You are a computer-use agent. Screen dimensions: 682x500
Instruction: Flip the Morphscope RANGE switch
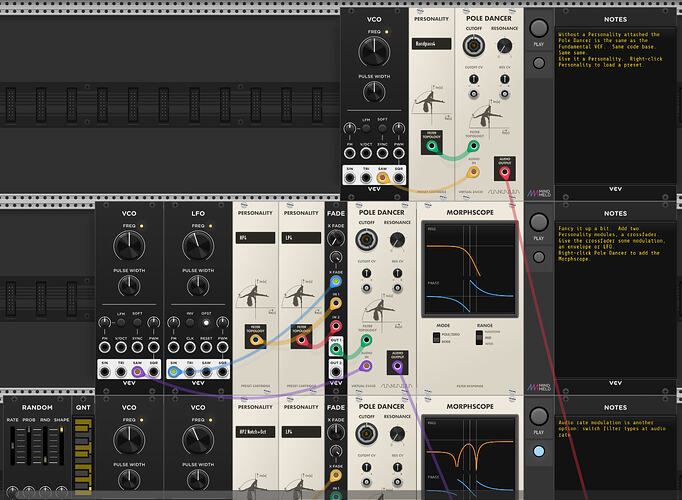[x=479, y=338]
